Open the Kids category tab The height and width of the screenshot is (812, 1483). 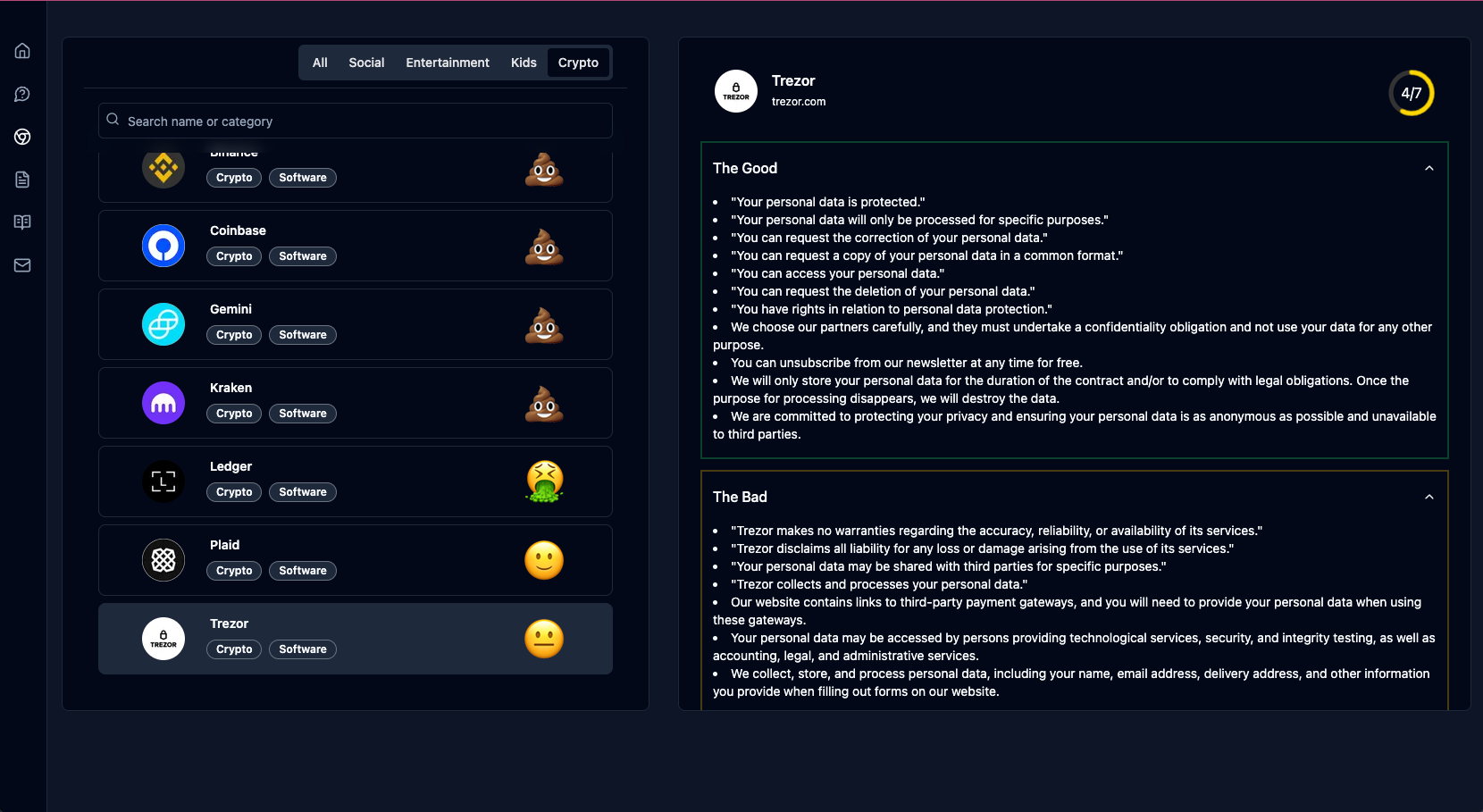pyautogui.click(x=524, y=63)
